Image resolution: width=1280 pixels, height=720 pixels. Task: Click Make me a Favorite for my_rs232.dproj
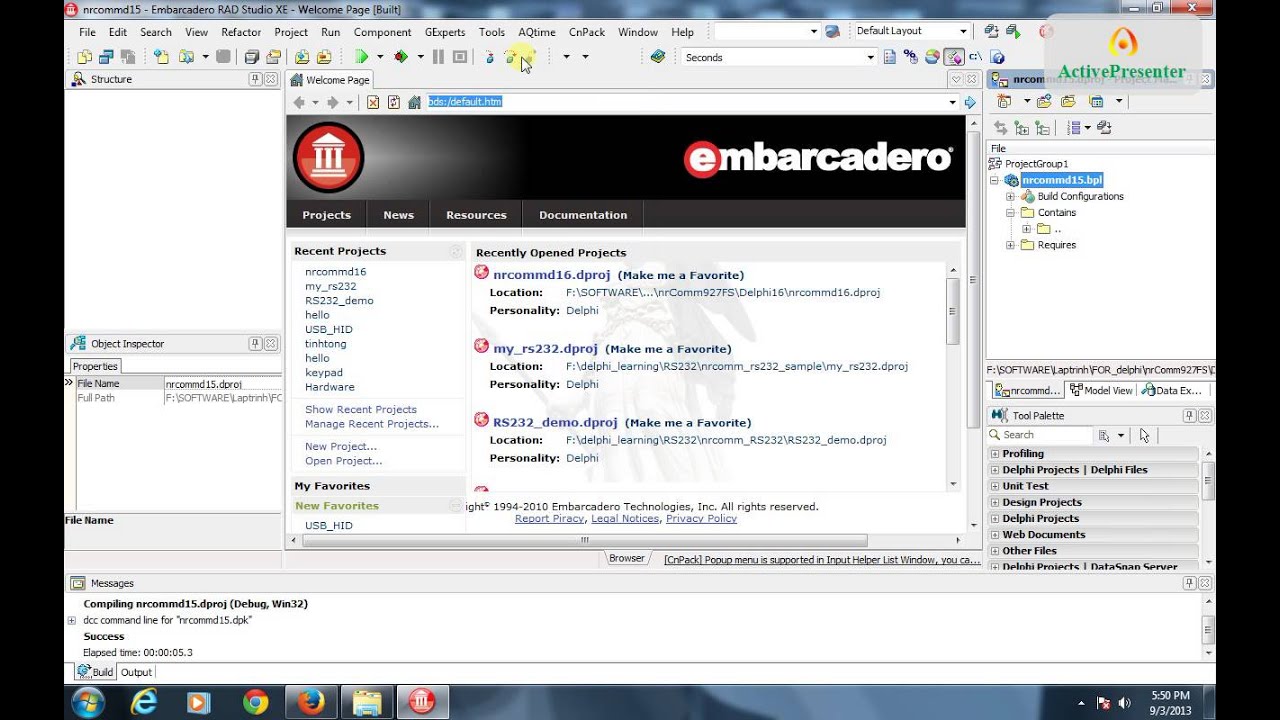668,349
